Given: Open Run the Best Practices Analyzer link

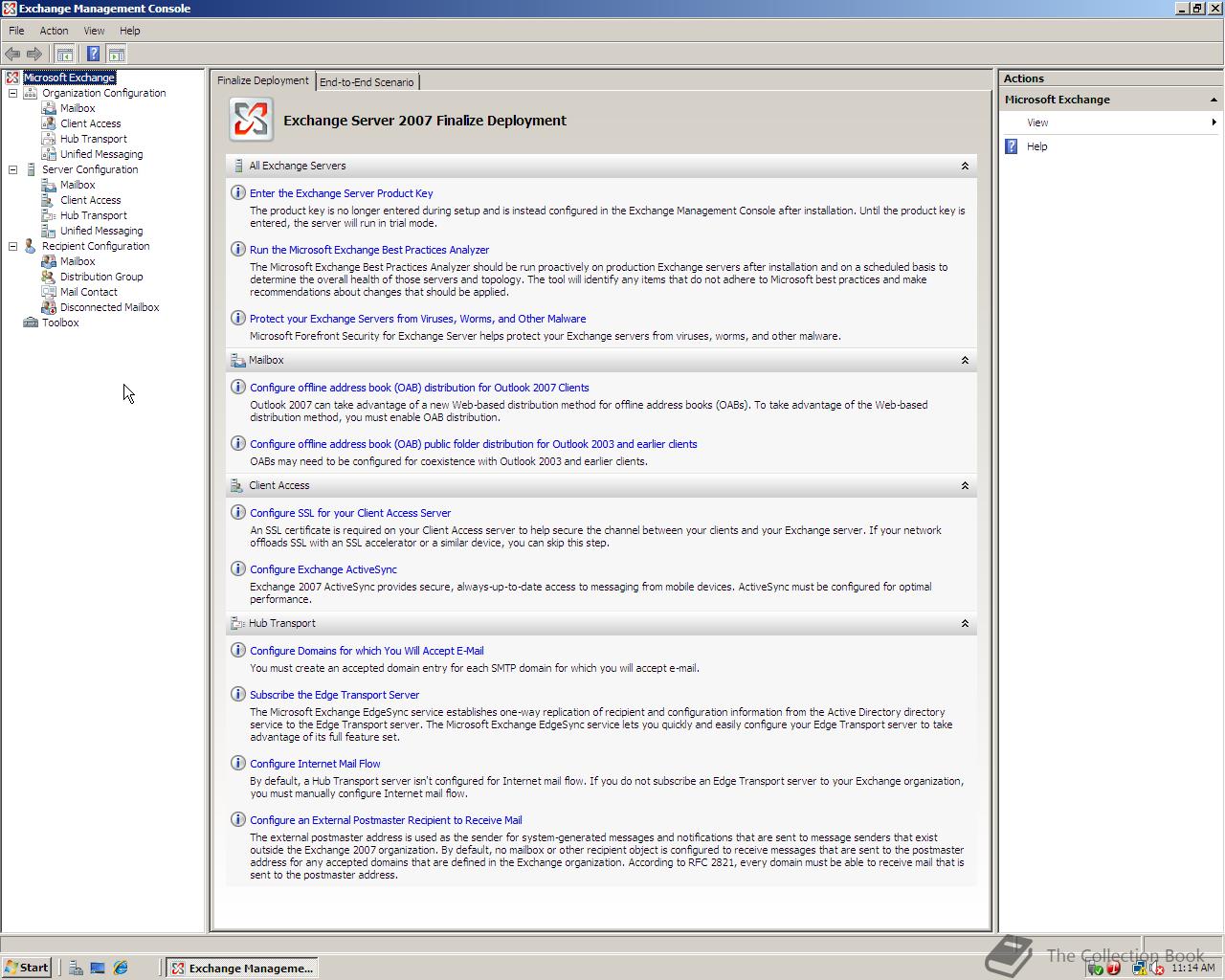Looking at the screenshot, I should [369, 250].
